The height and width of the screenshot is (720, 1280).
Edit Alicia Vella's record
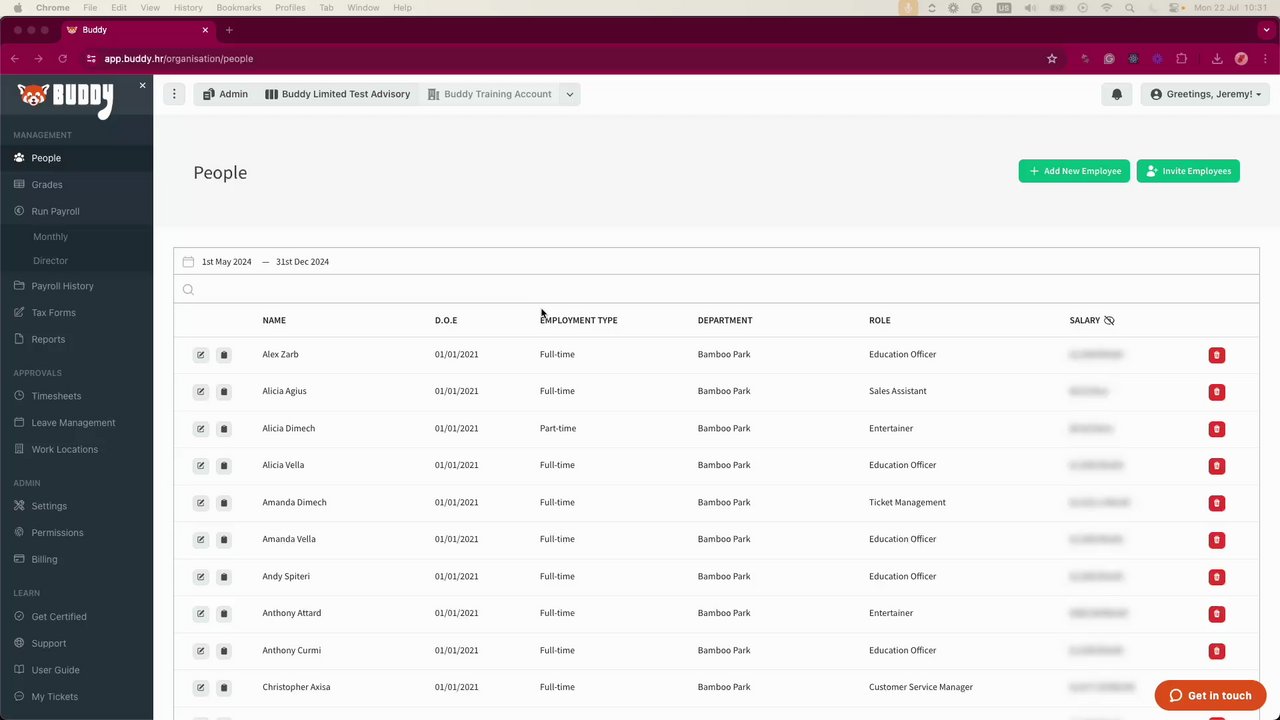click(x=200, y=466)
